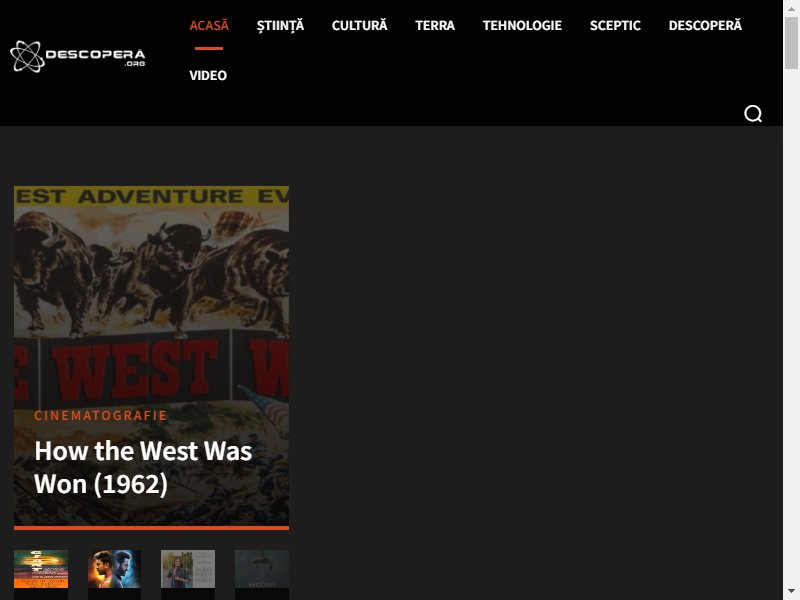This screenshot has width=800, height=600.
Task: Open the Descoperă menu entry
Action: click(x=705, y=26)
